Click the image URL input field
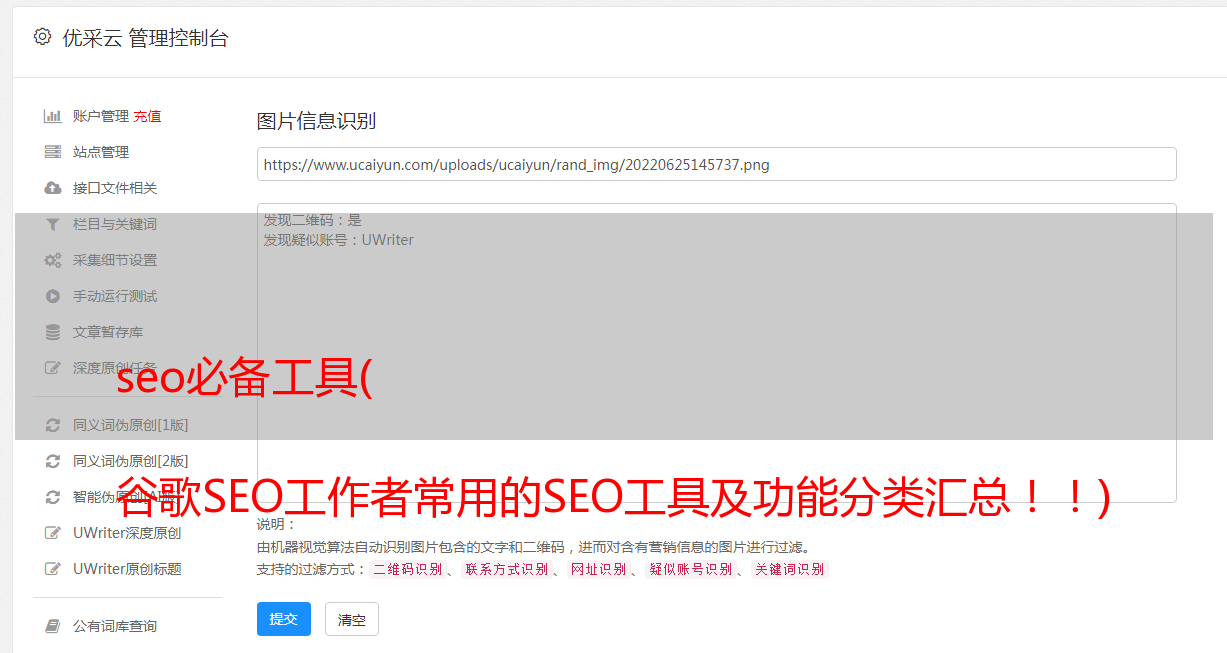This screenshot has height=653, width=1227. 716,164
